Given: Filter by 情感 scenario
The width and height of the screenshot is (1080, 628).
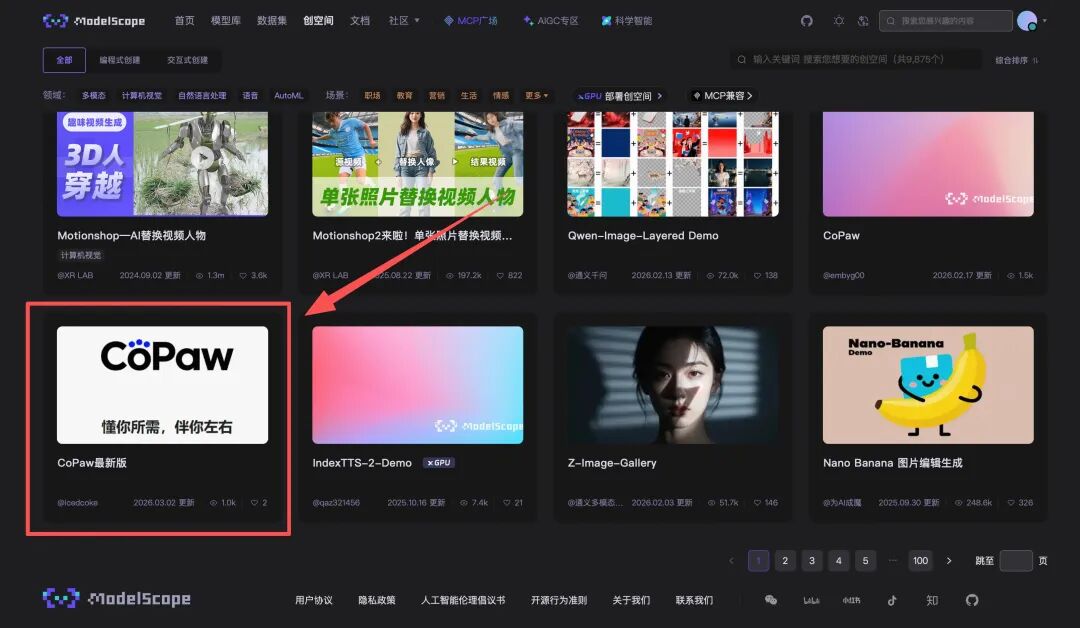Looking at the screenshot, I should 501,96.
